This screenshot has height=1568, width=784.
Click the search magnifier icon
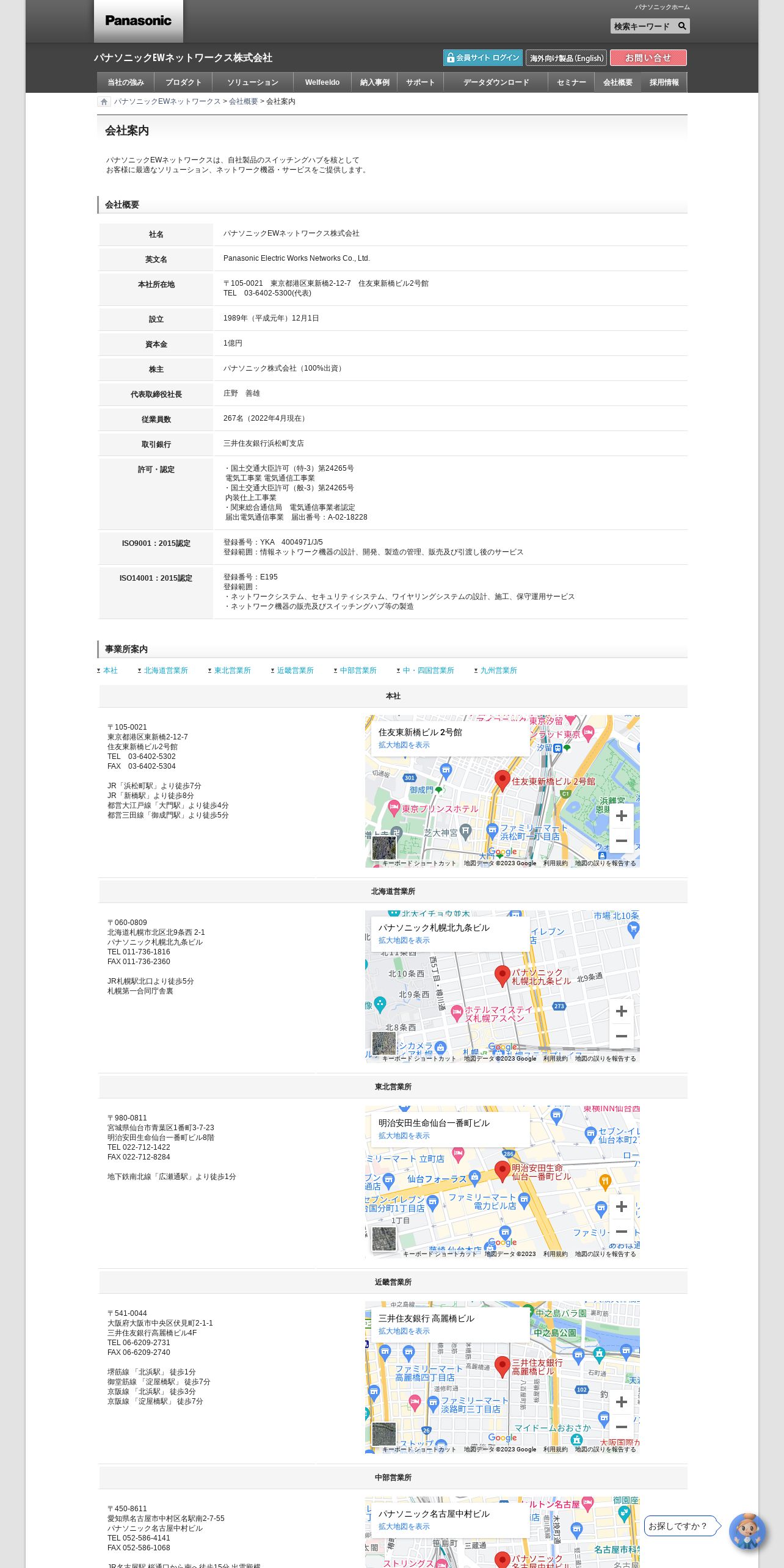click(x=682, y=26)
